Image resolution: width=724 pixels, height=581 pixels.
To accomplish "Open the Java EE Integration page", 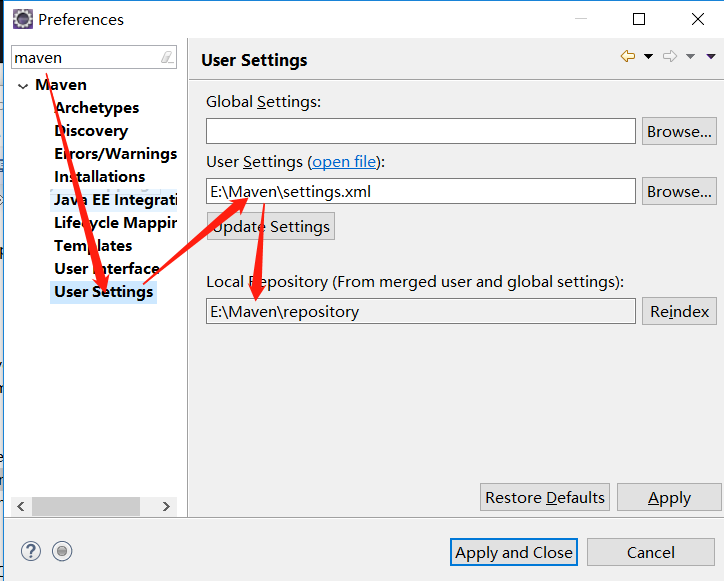I will pos(115,200).
